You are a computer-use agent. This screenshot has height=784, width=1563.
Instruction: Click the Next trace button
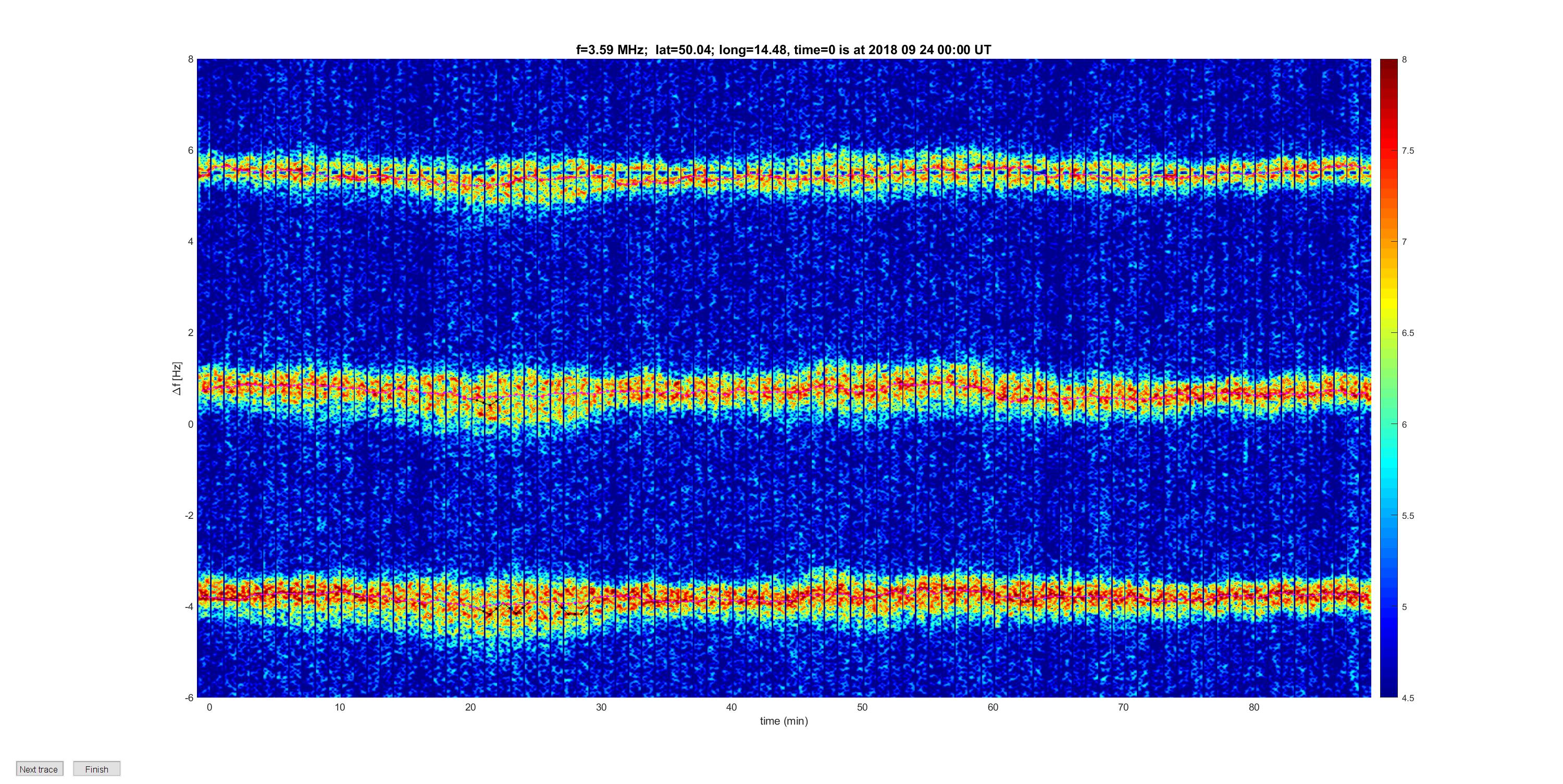coord(40,769)
